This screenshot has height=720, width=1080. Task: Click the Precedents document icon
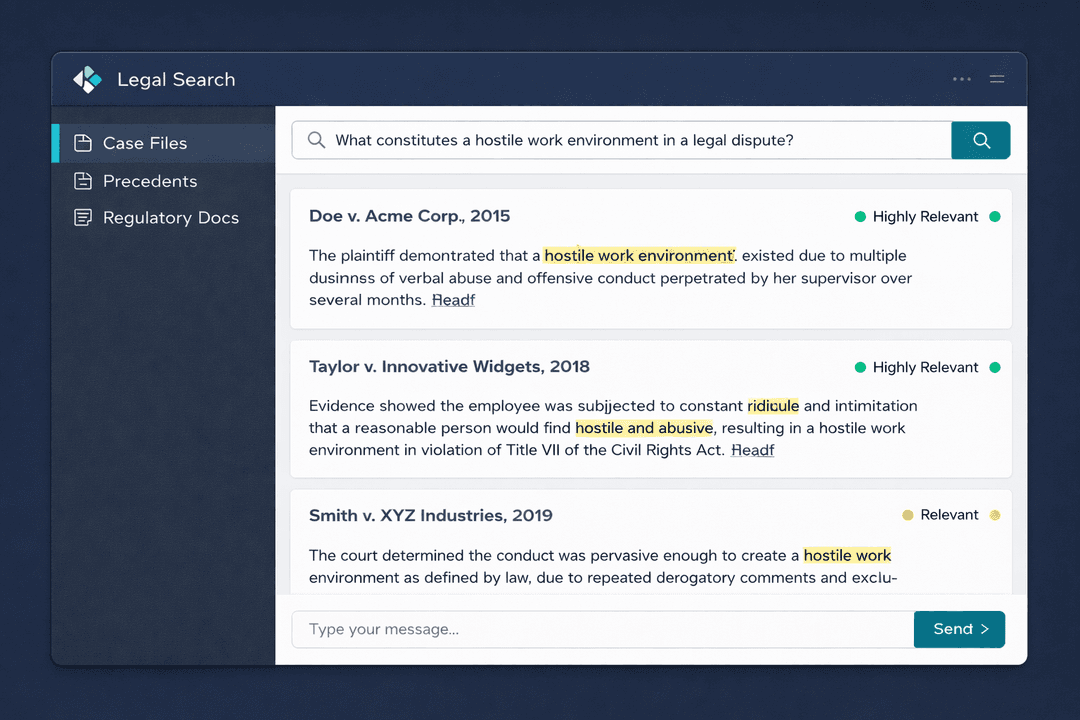tap(82, 181)
